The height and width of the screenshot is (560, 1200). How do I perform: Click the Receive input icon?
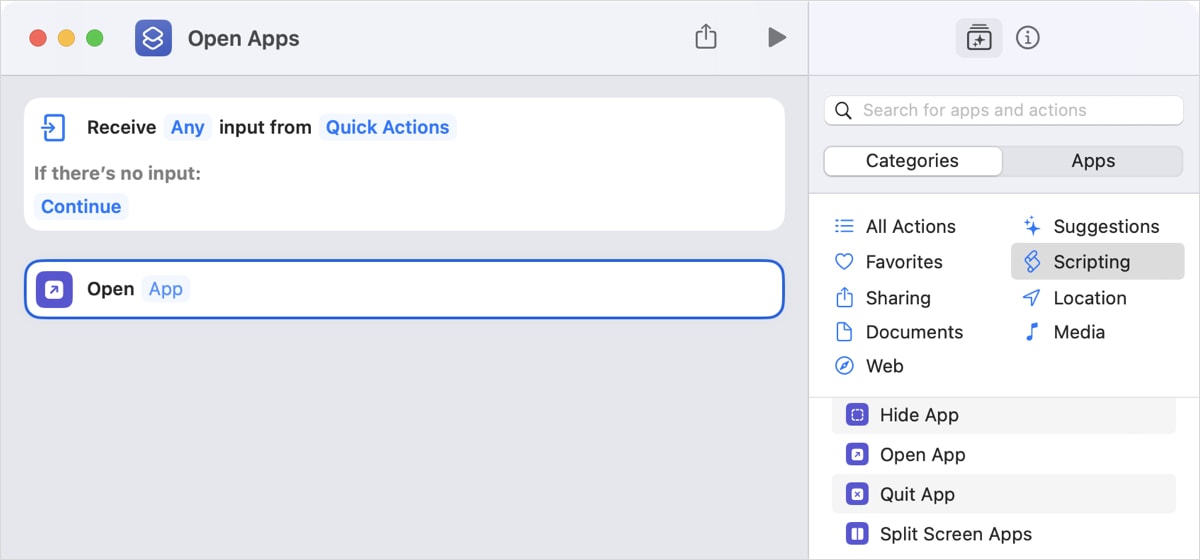[x=53, y=127]
